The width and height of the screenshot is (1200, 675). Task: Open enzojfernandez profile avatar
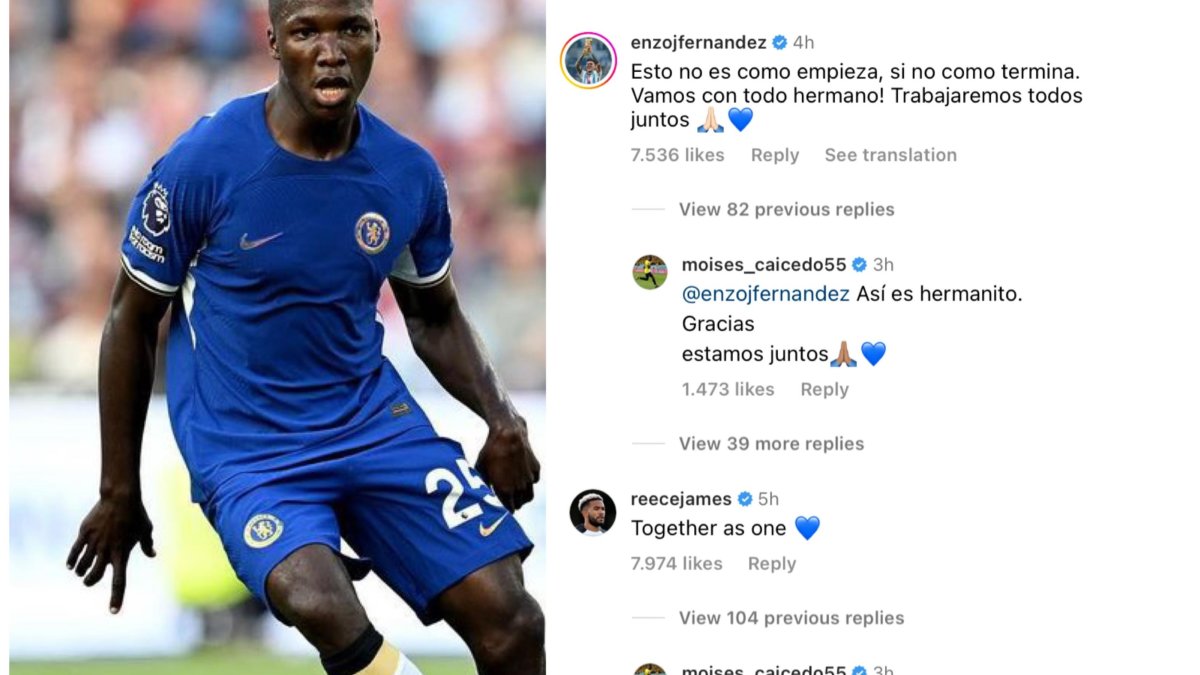588,61
